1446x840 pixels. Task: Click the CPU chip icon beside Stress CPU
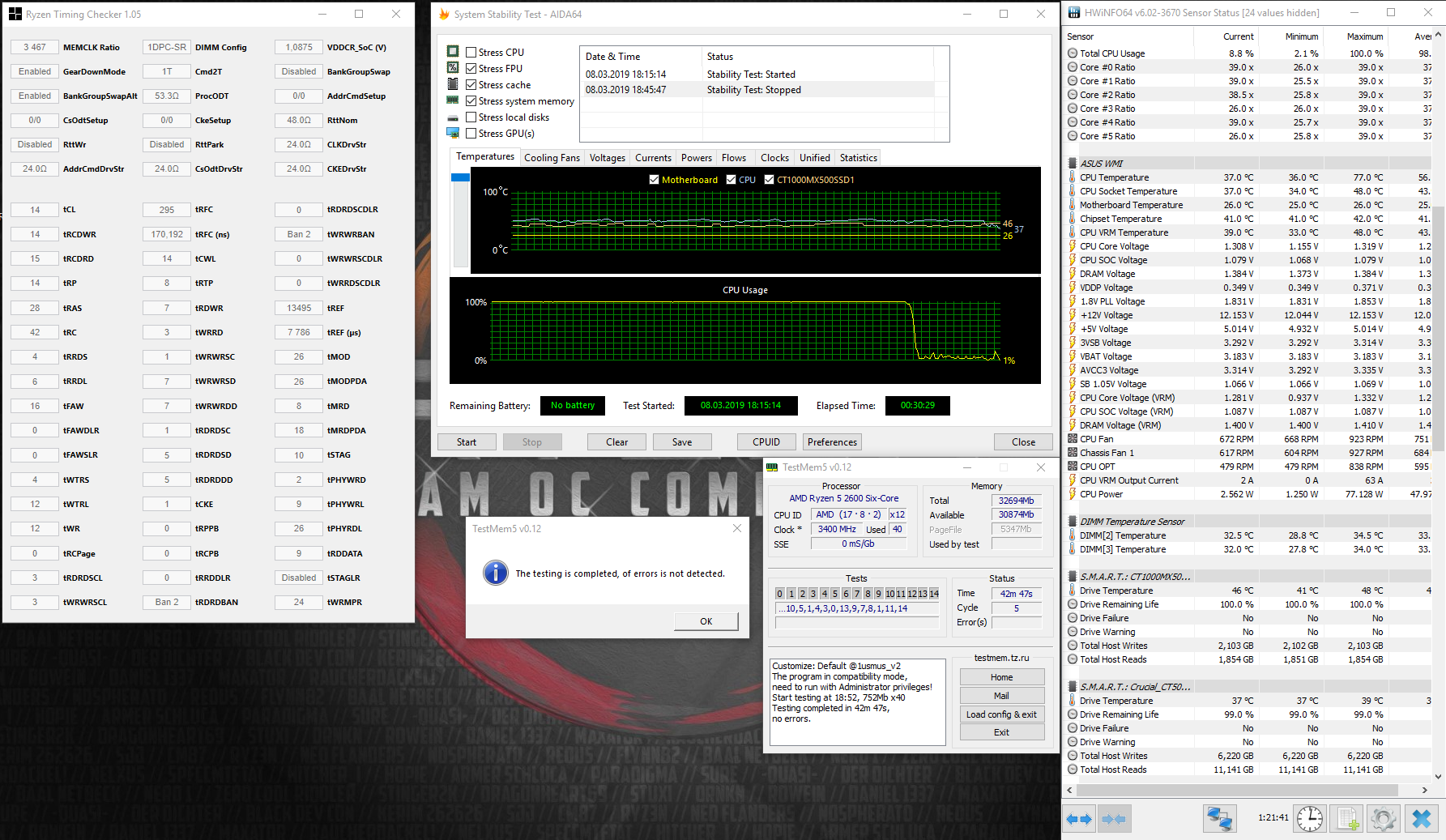[453, 51]
